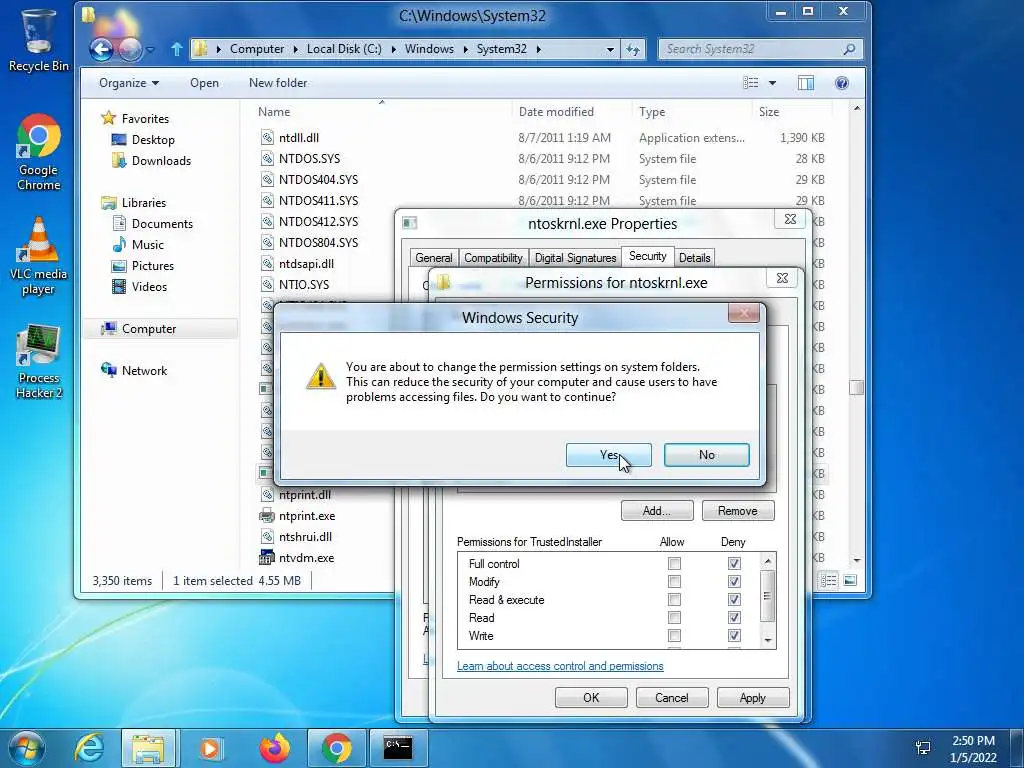This screenshot has height=768, width=1024.
Task: Expand the System32 breadcrumb arrow
Action: 538,49
